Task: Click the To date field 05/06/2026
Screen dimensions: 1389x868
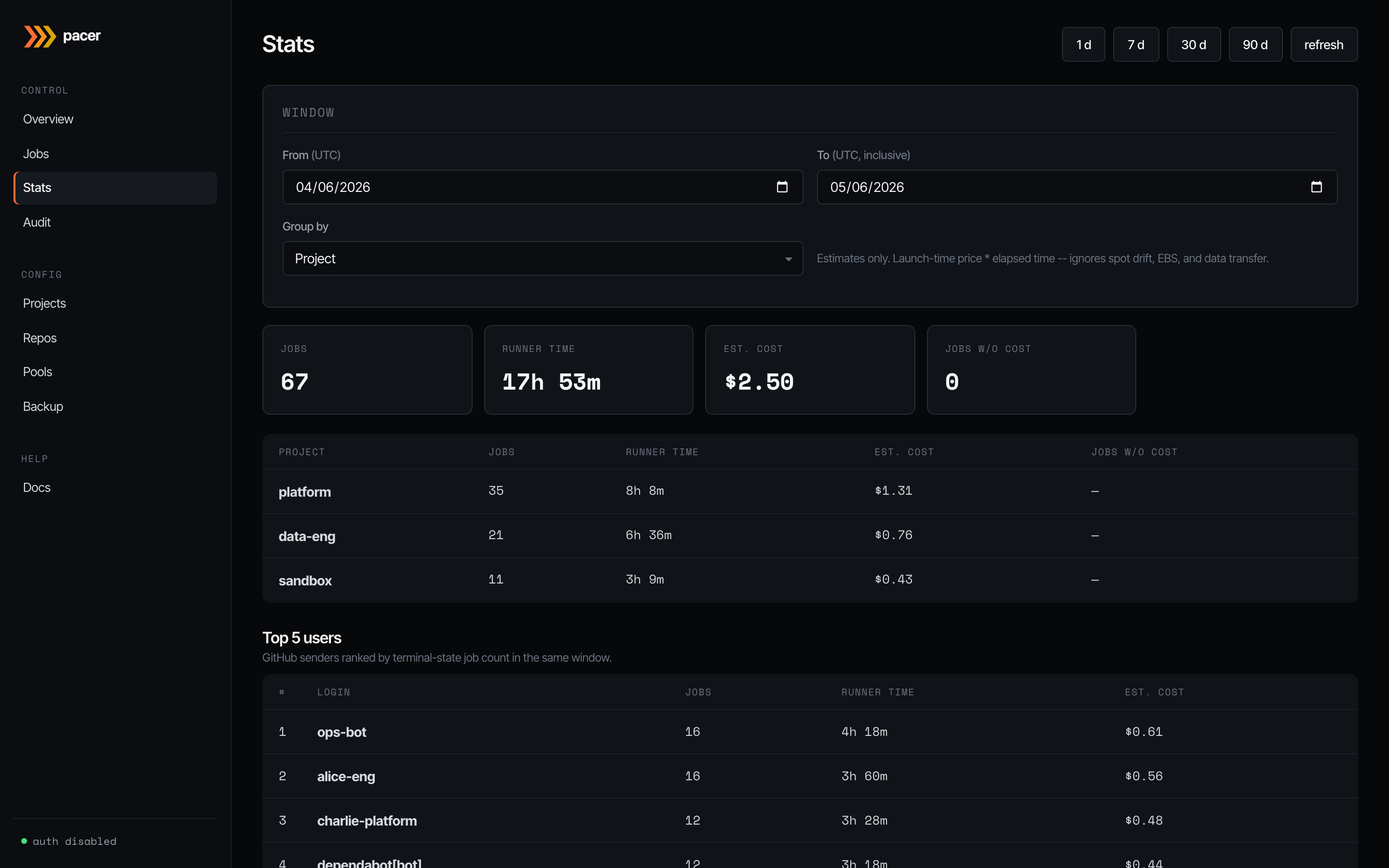Action: point(1077,187)
